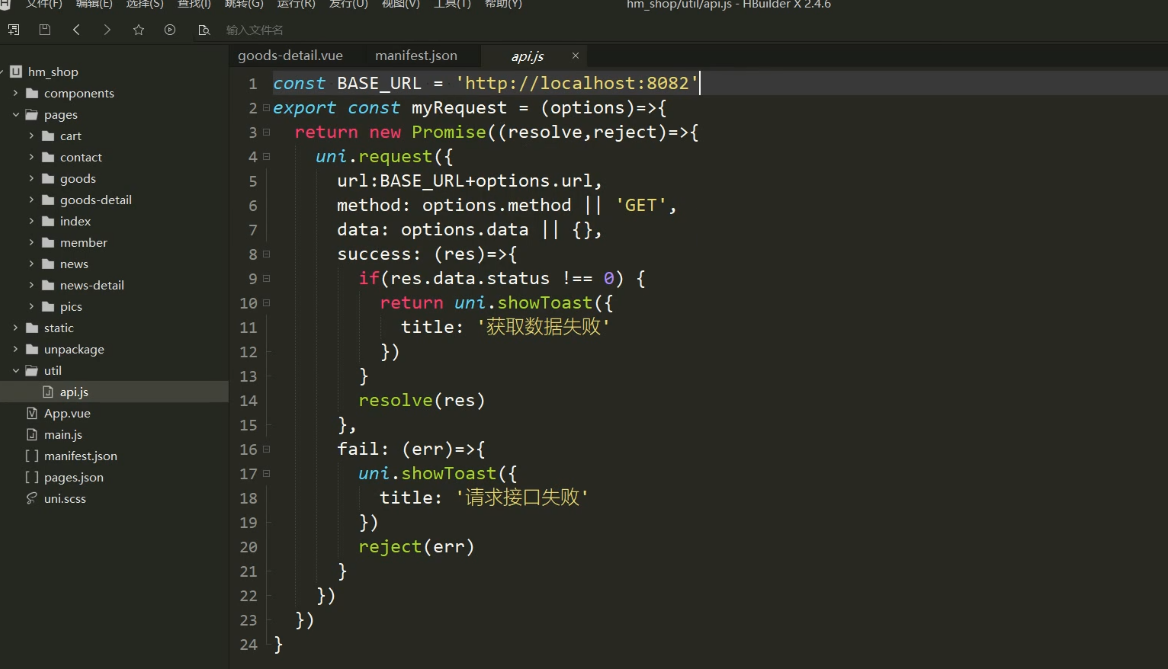Click the run play icon in toolbar
The height and width of the screenshot is (669, 1168).
pos(170,30)
